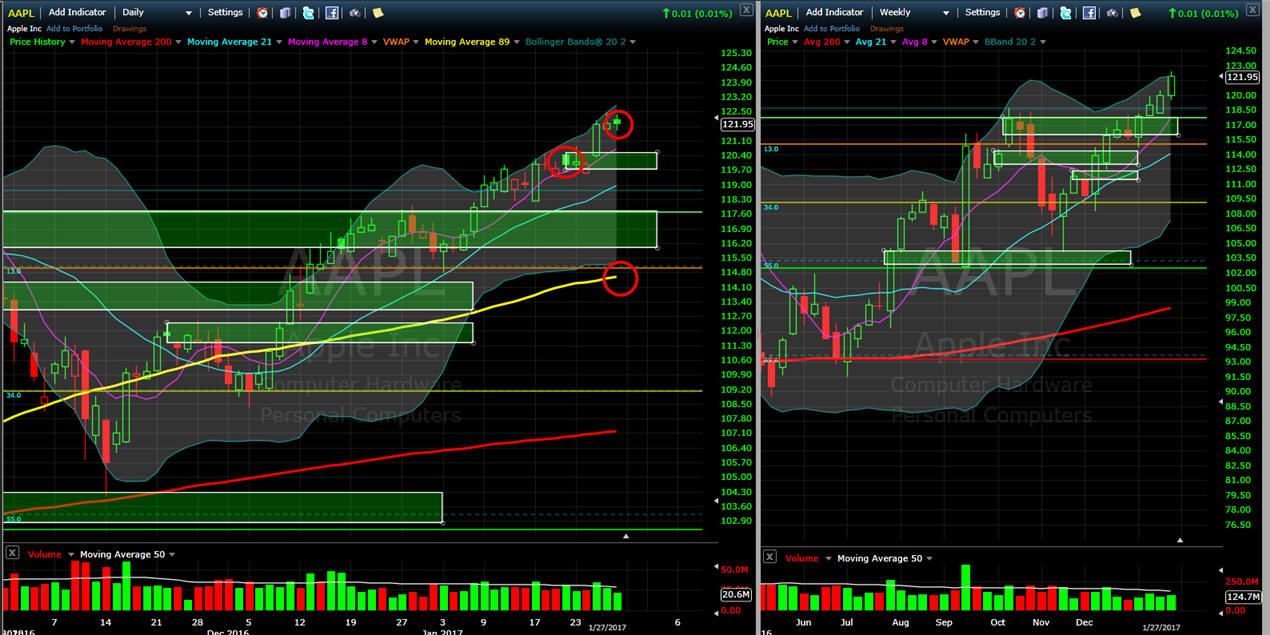Click the copy chart icon on Weekly chart

(1042, 13)
